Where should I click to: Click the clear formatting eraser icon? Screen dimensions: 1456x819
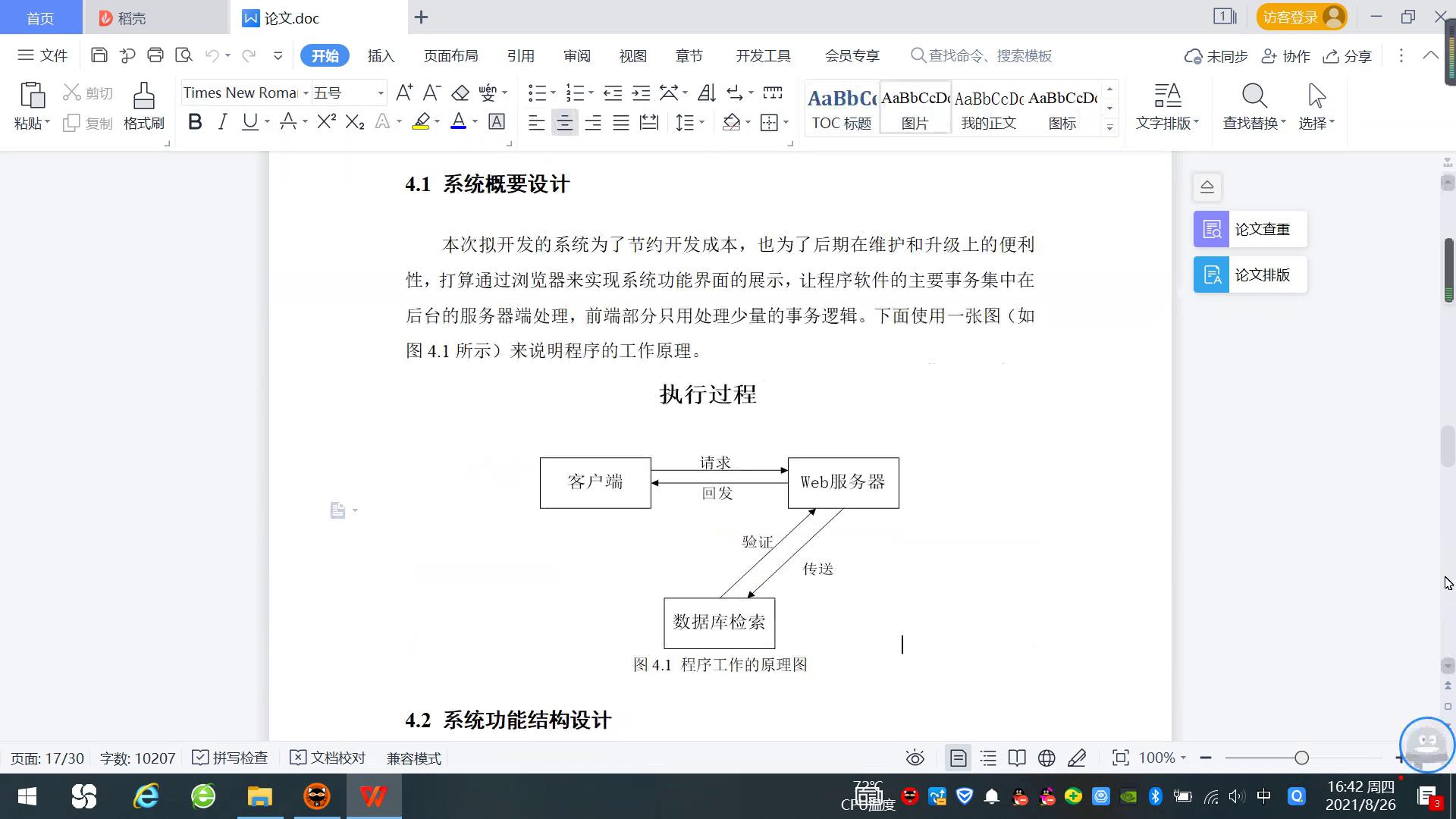(x=460, y=93)
